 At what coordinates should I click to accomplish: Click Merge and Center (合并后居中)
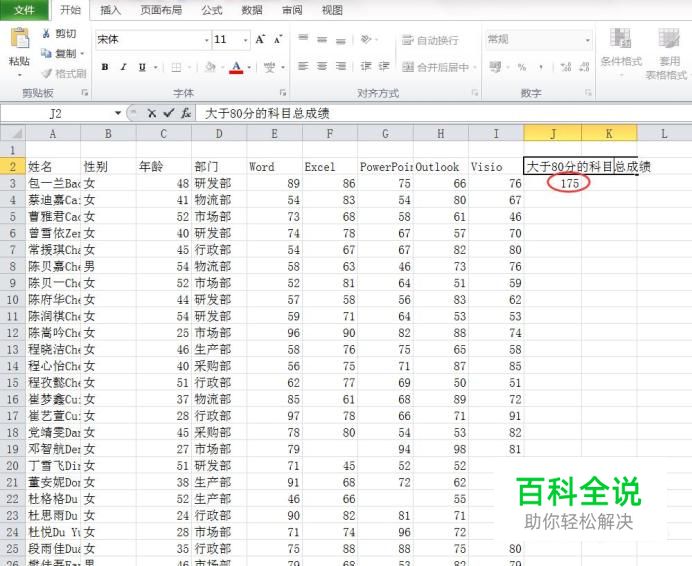point(435,67)
